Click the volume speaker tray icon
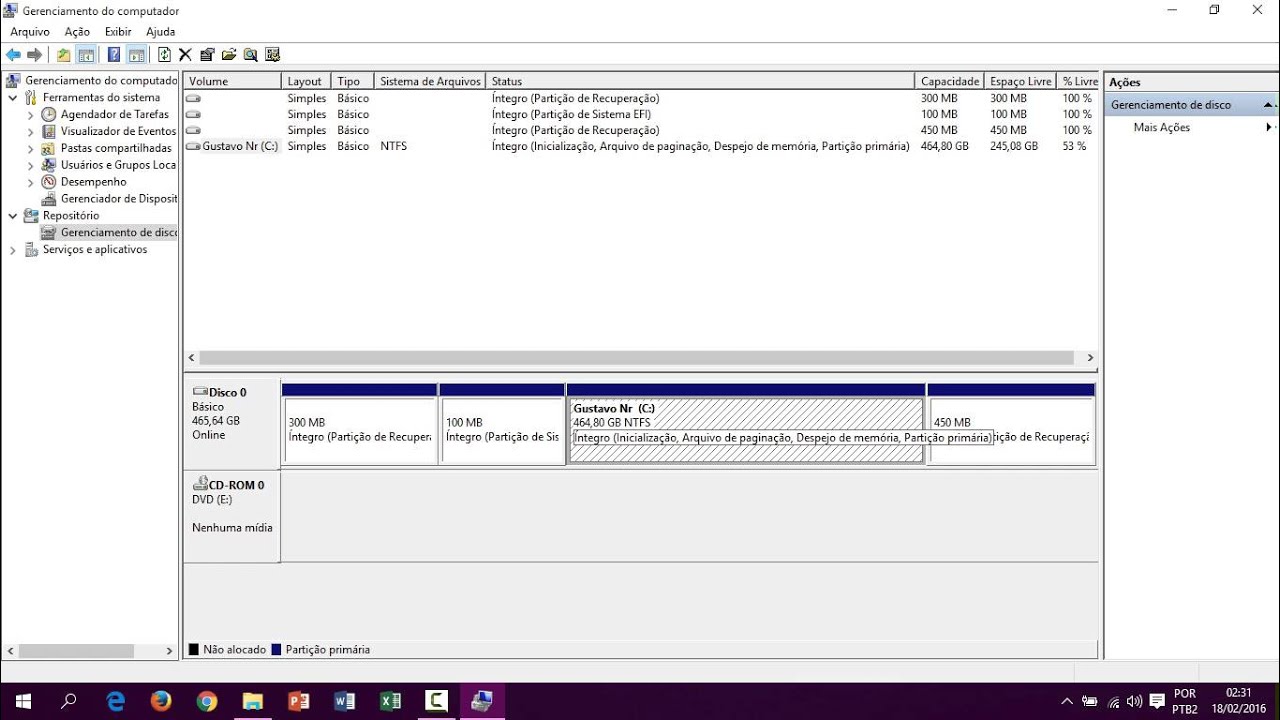Image resolution: width=1280 pixels, height=720 pixels. tap(1134, 702)
